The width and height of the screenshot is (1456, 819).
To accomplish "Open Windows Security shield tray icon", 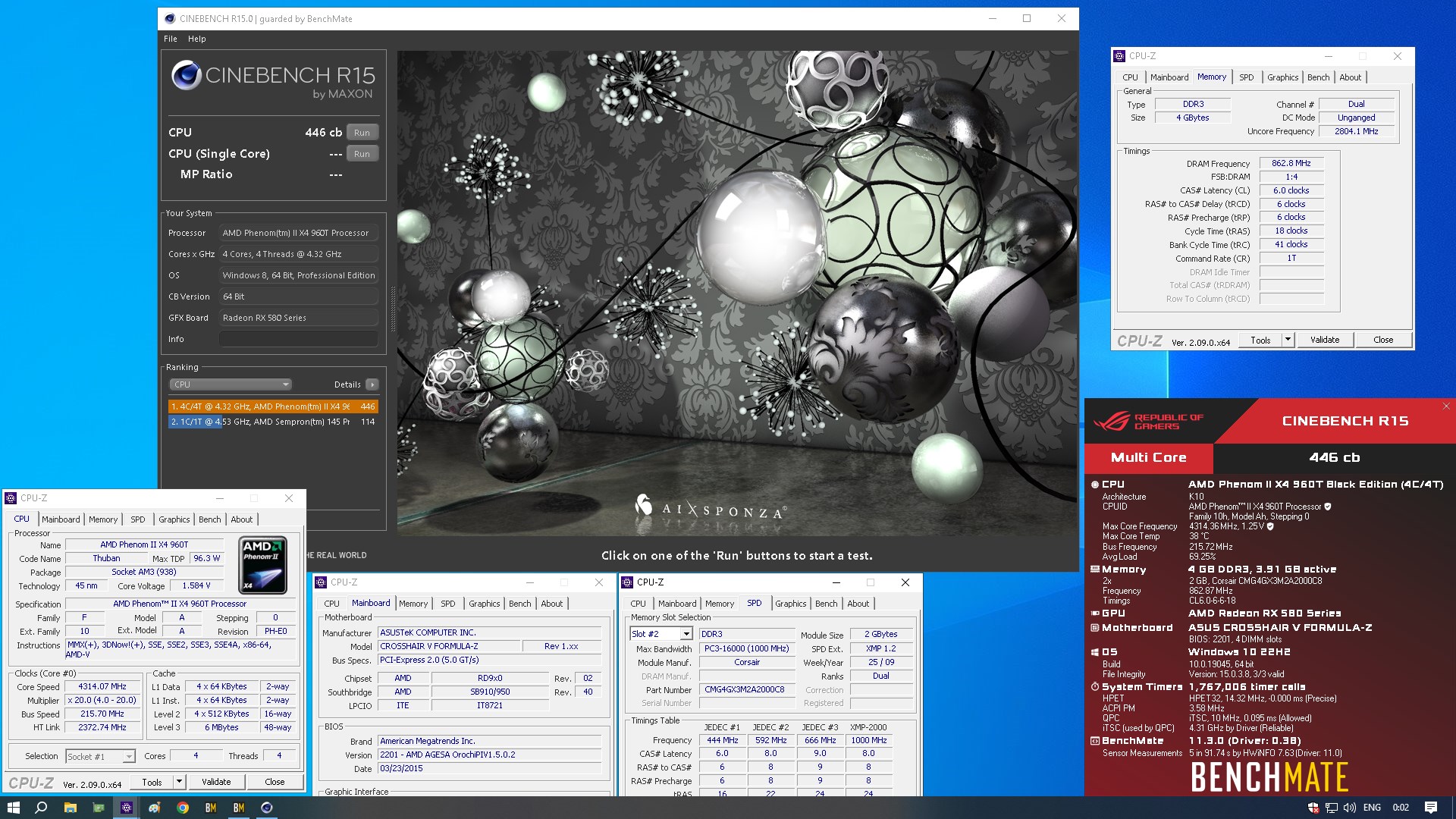I will (x=1313, y=808).
